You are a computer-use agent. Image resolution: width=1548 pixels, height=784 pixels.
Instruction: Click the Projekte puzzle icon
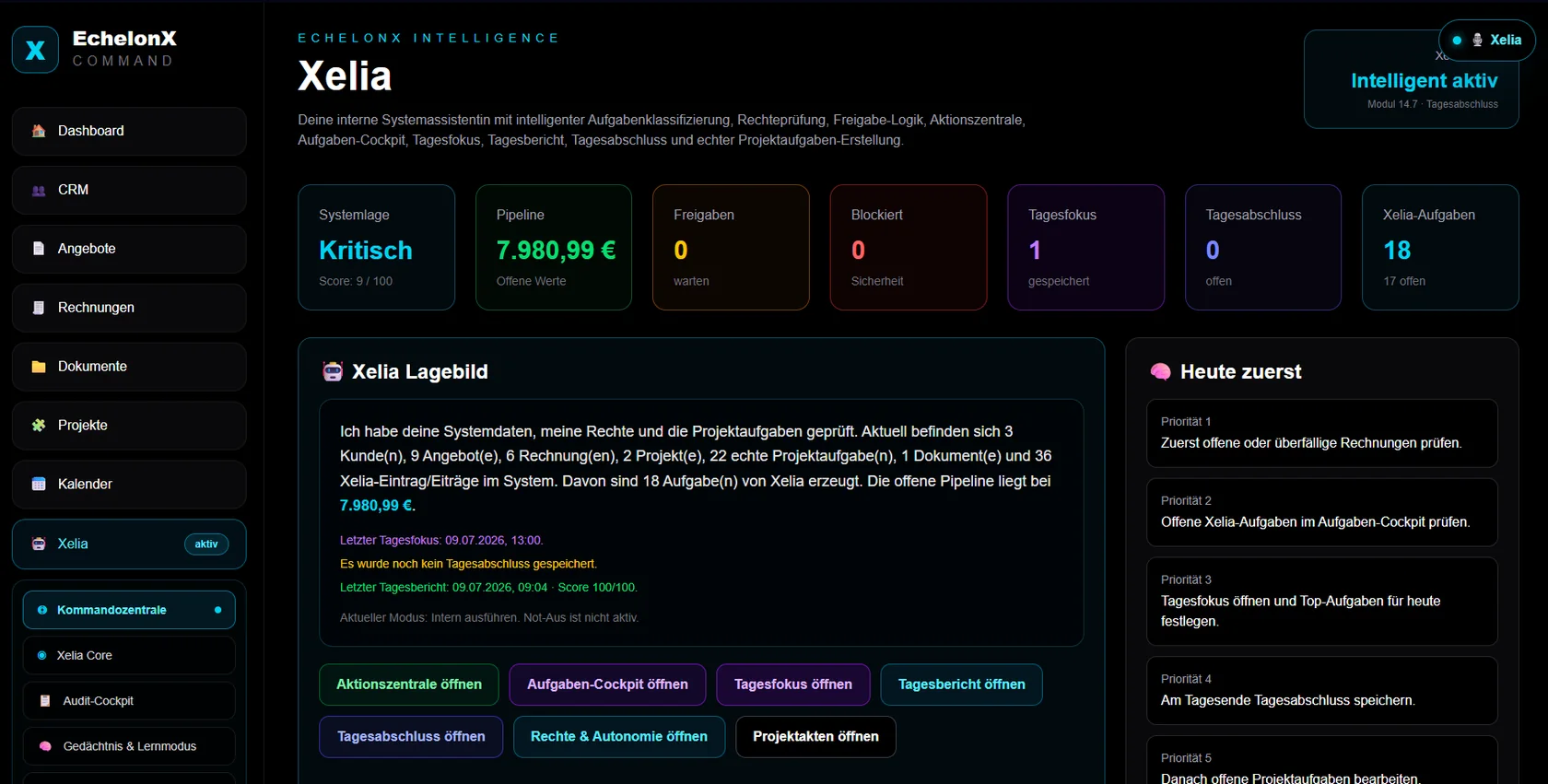39,426
